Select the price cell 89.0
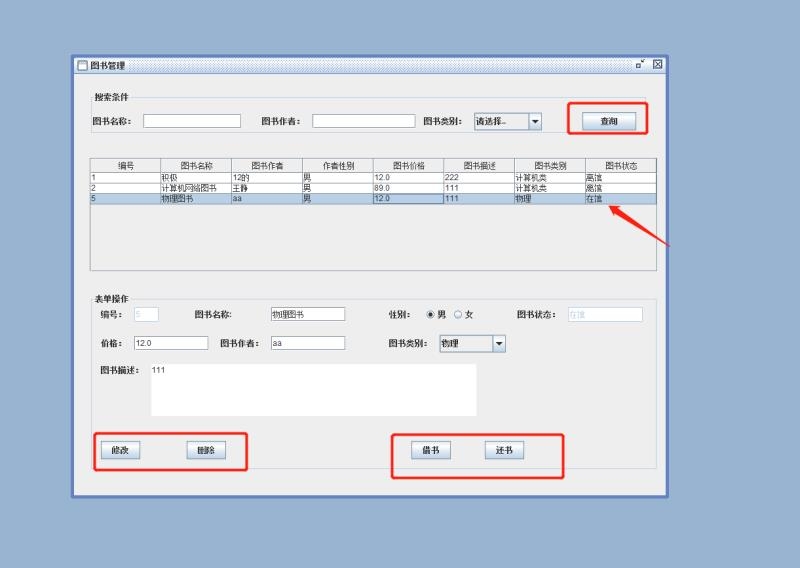This screenshot has width=800, height=568. (409, 188)
